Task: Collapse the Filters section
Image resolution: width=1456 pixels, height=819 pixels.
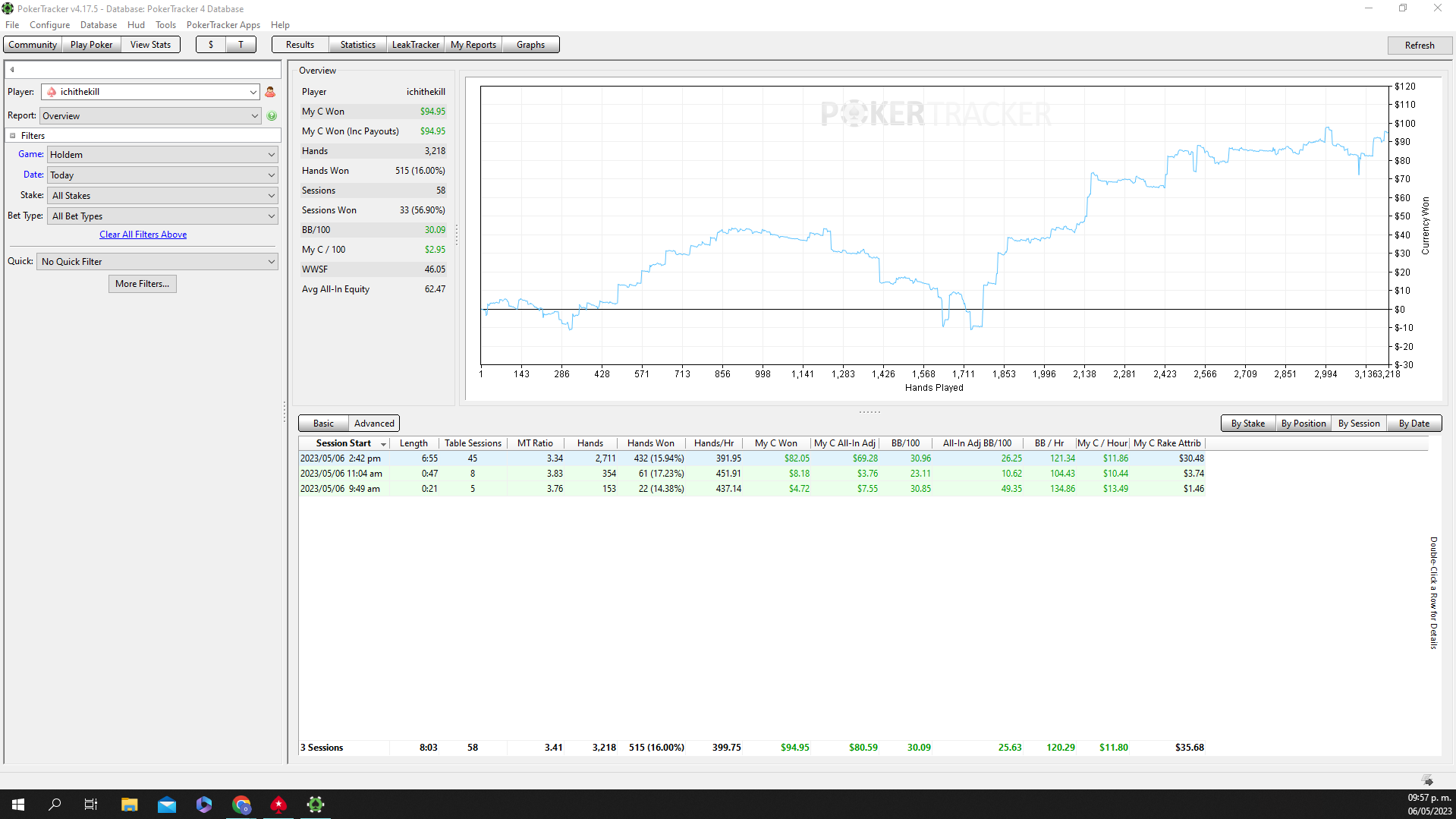Action: click(13, 136)
